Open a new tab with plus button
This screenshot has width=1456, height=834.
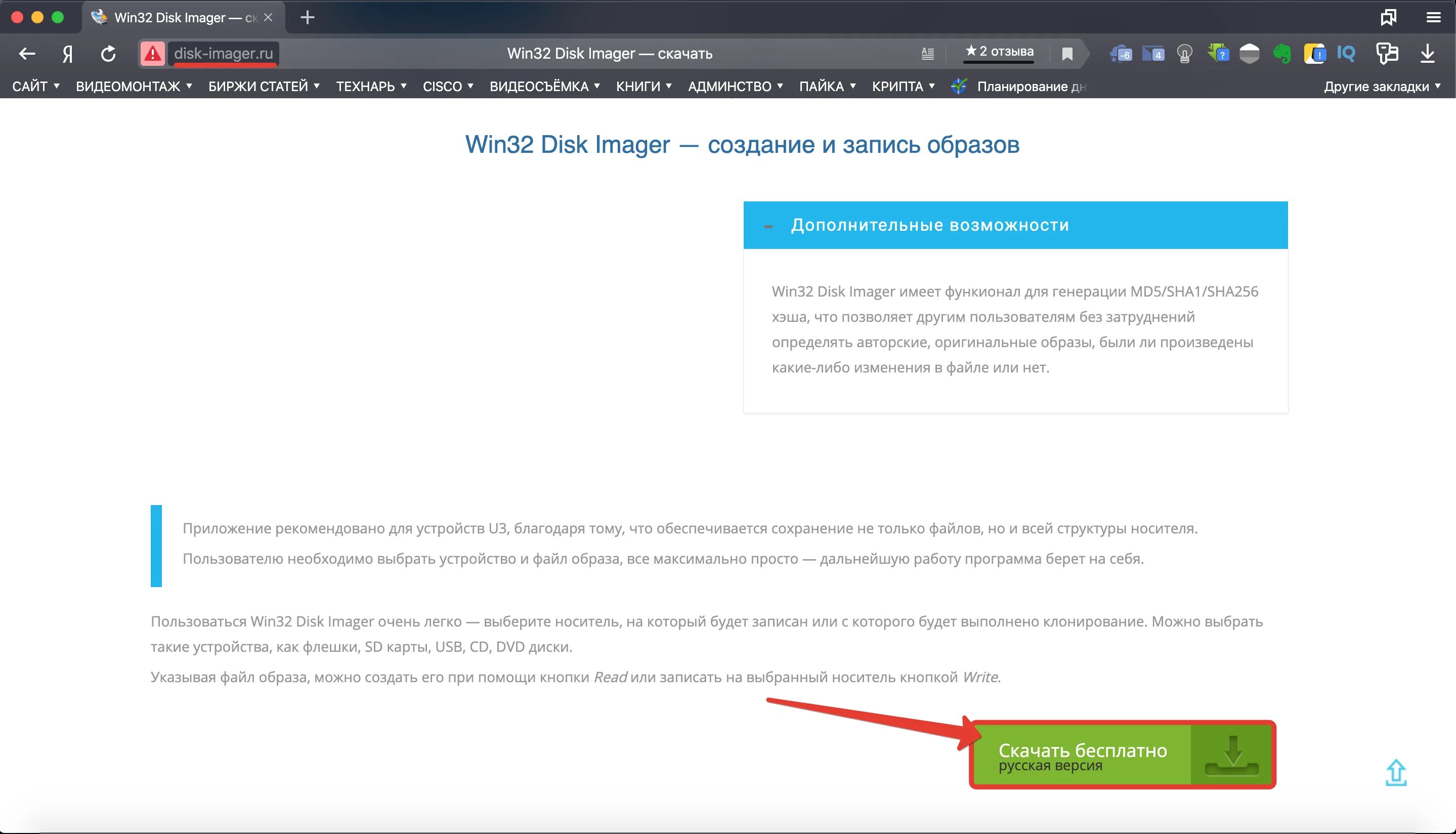(x=308, y=18)
